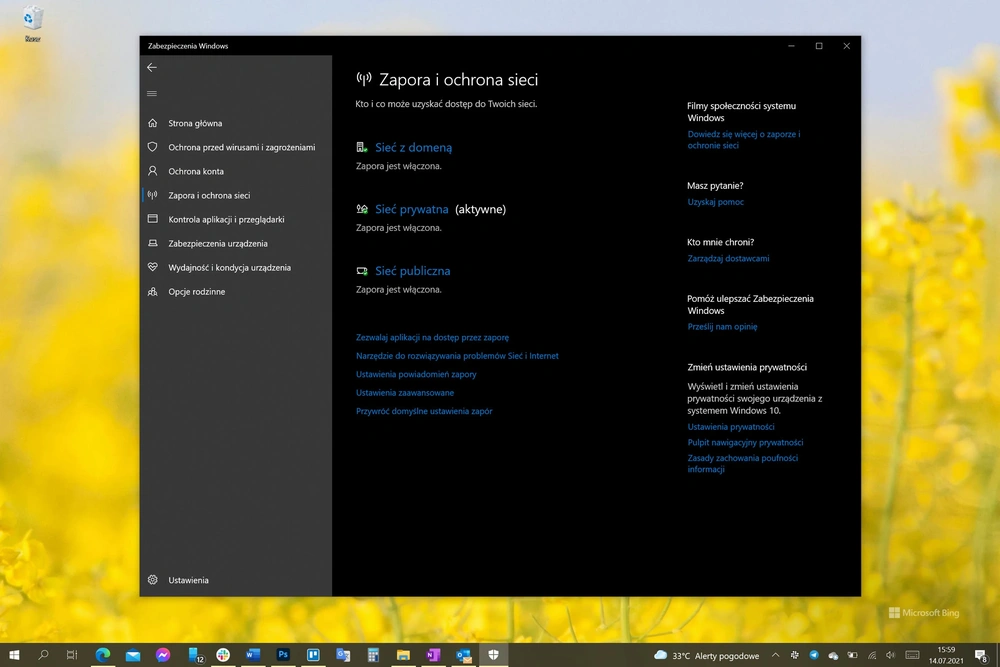Open Sieć publiczna network settings
Image resolution: width=1000 pixels, height=667 pixels.
[x=413, y=271]
